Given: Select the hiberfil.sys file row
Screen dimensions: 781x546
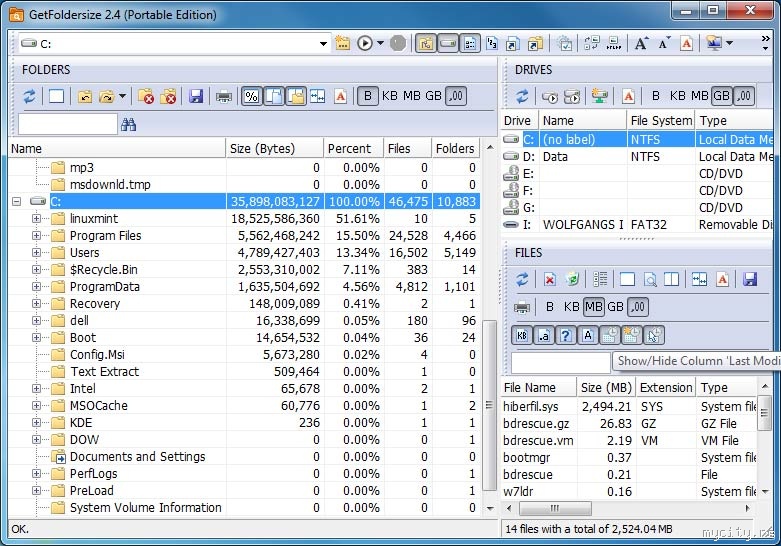Looking at the screenshot, I should (x=630, y=407).
